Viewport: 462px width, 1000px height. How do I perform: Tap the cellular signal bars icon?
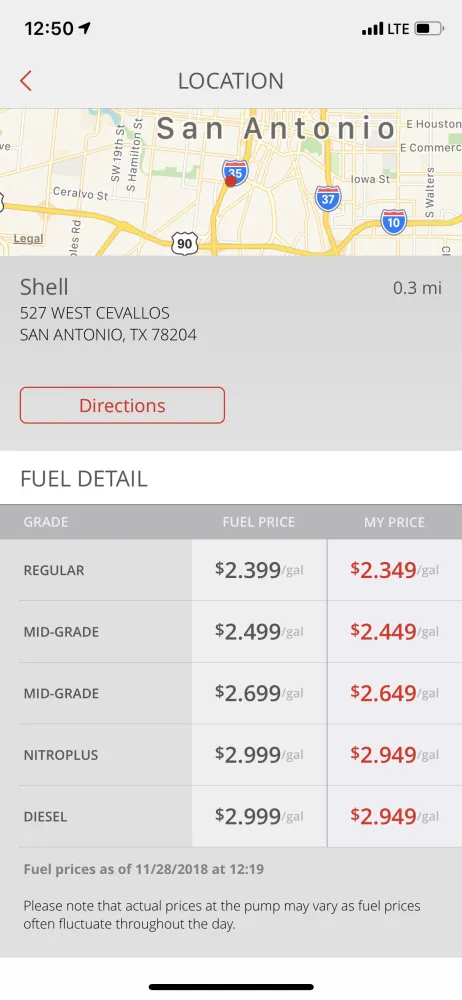tap(372, 29)
